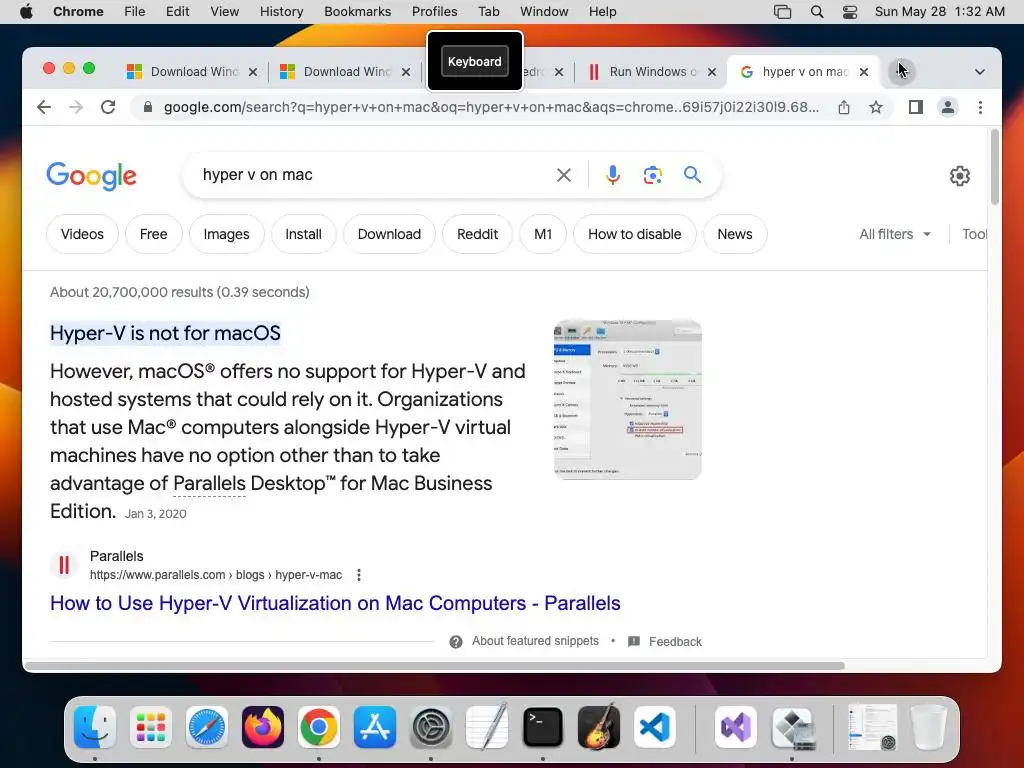
Task: Open Trash in the Dock
Action: point(929,727)
